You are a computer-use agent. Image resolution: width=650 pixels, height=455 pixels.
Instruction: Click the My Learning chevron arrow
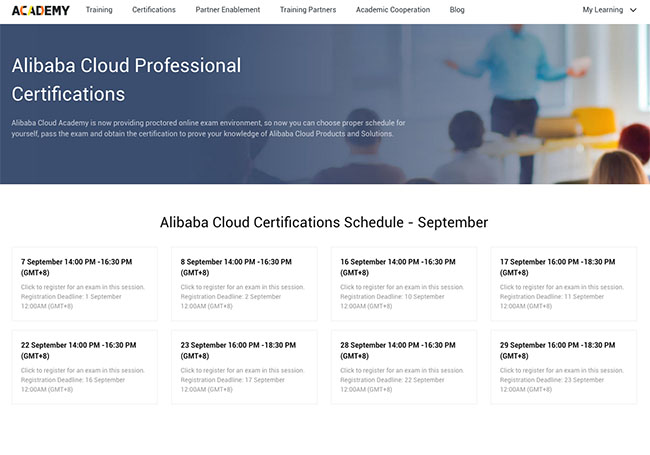click(x=633, y=10)
